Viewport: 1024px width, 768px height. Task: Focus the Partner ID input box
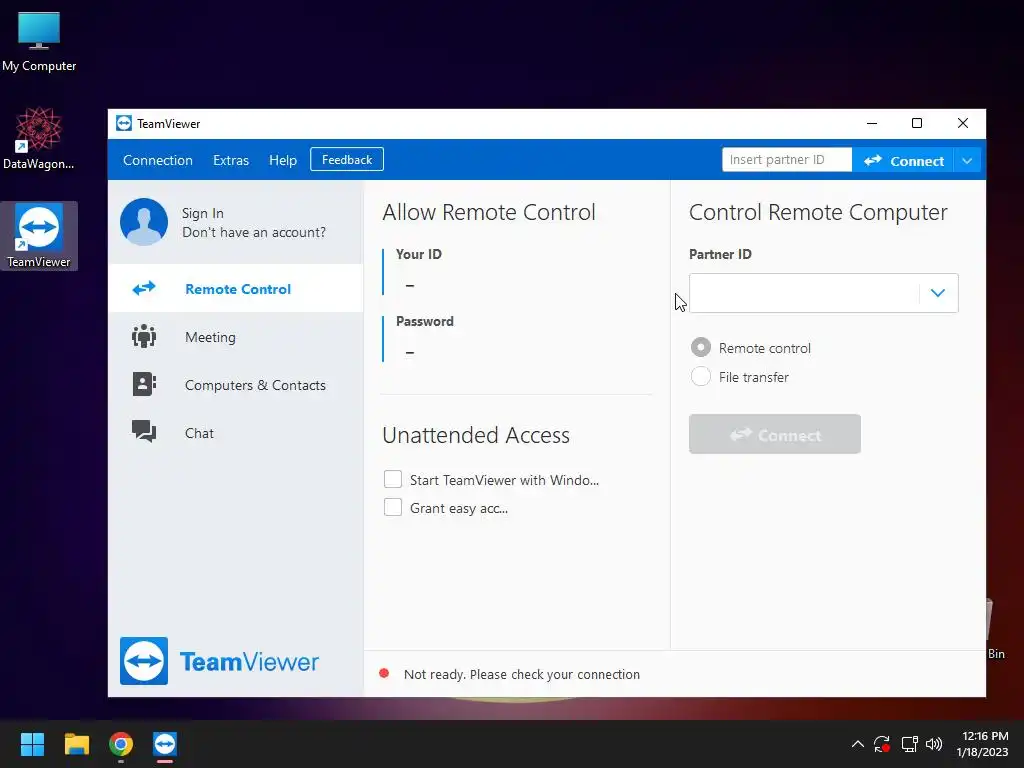(804, 293)
